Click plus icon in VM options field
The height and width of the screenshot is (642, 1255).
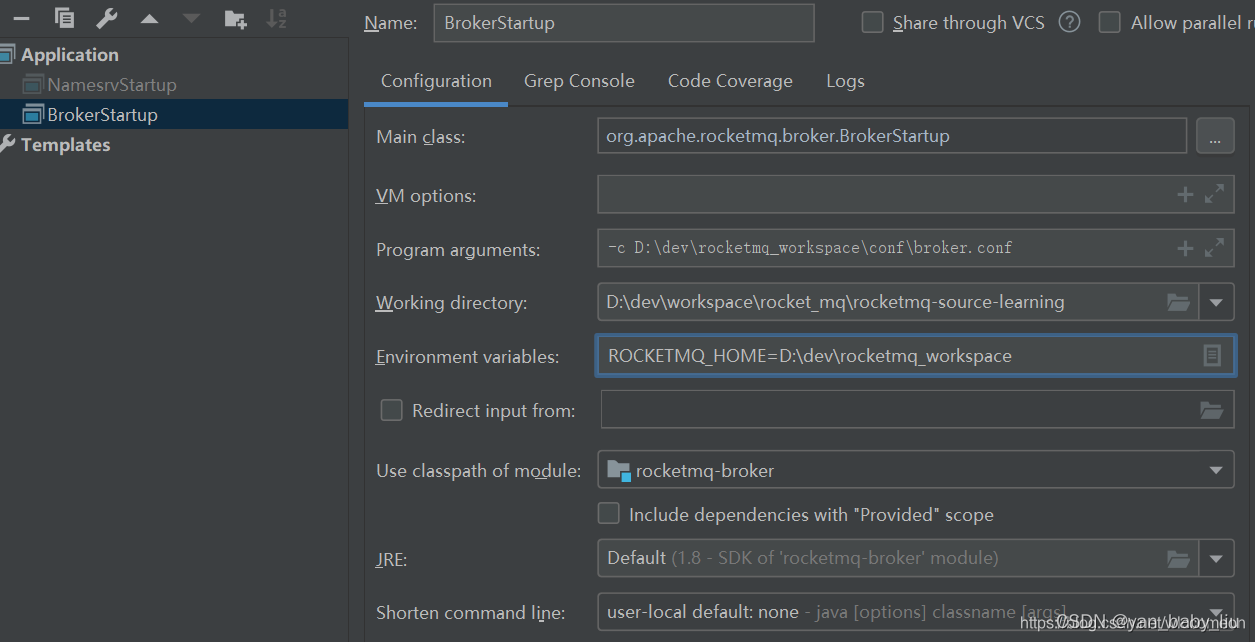click(1185, 195)
